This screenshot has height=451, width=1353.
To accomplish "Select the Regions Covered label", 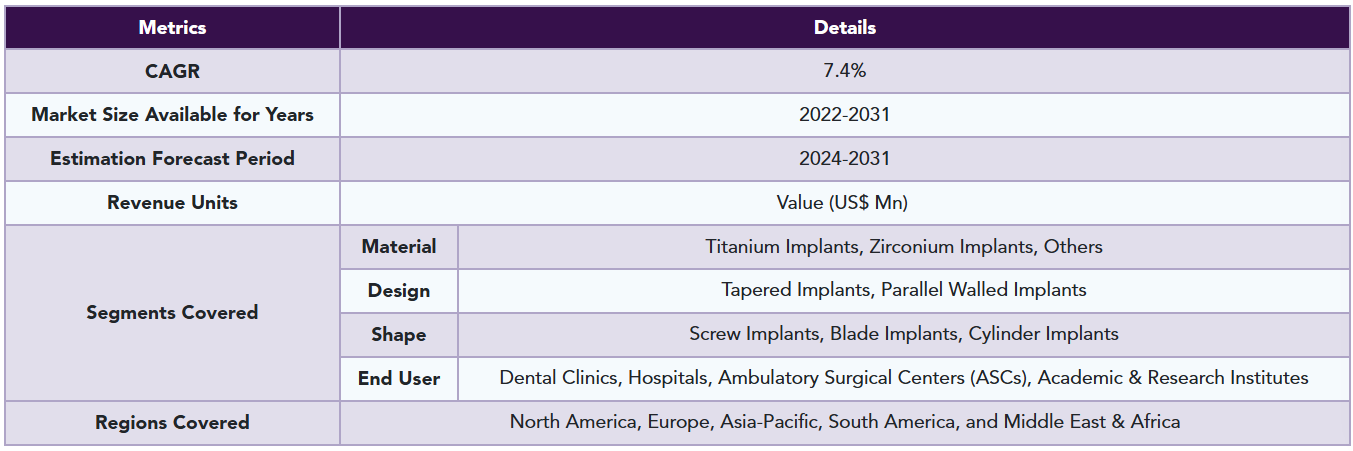I will (x=172, y=423).
